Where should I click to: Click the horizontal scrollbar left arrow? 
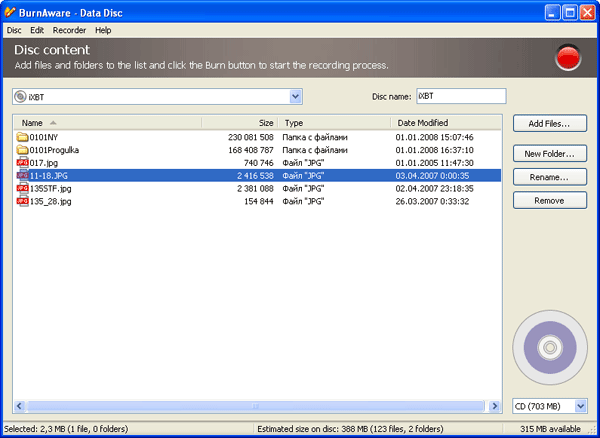coord(20,406)
